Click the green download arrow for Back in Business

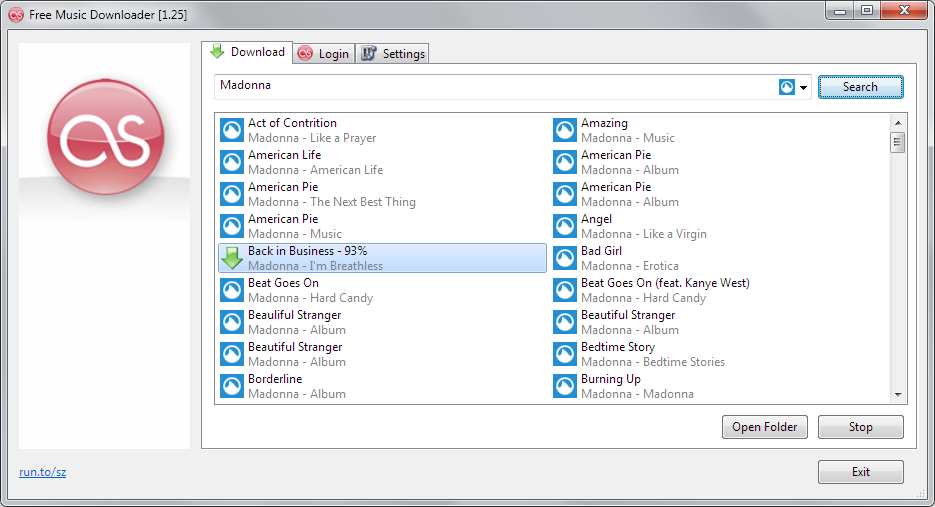232,258
